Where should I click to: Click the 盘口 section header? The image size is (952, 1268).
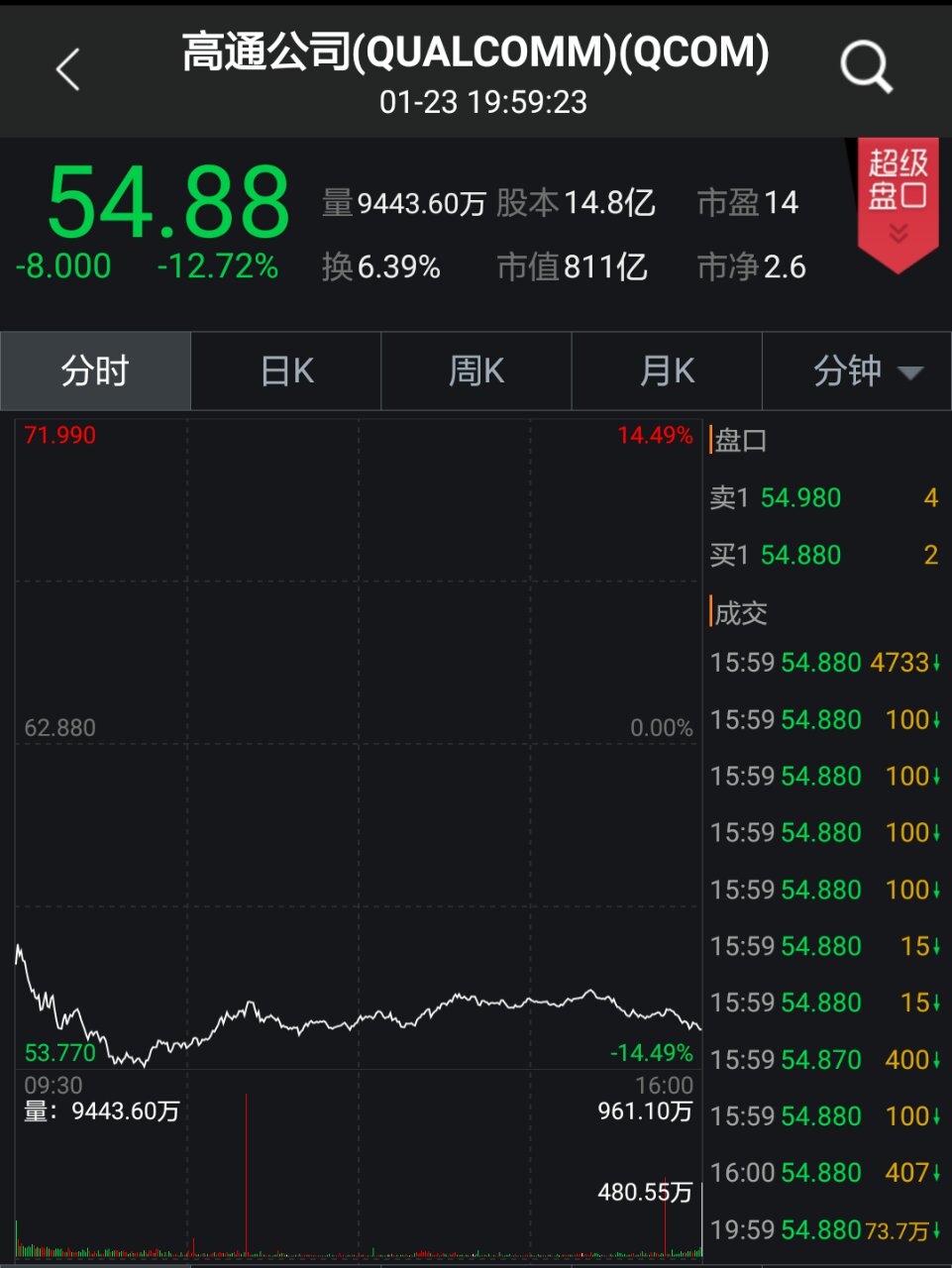740,440
